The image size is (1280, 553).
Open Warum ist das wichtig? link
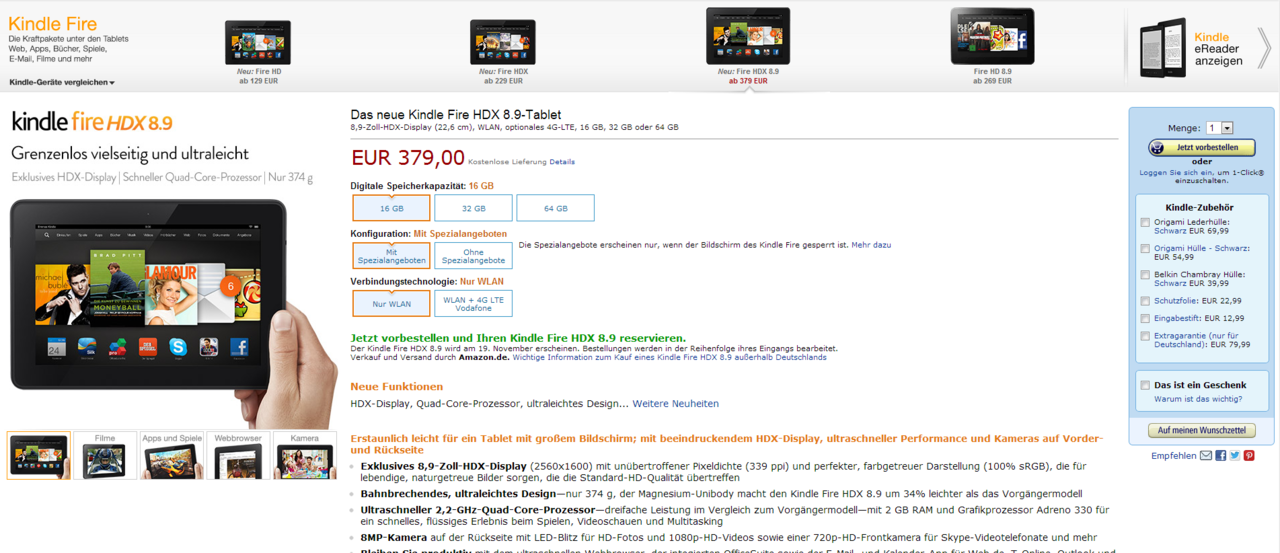(x=1198, y=399)
